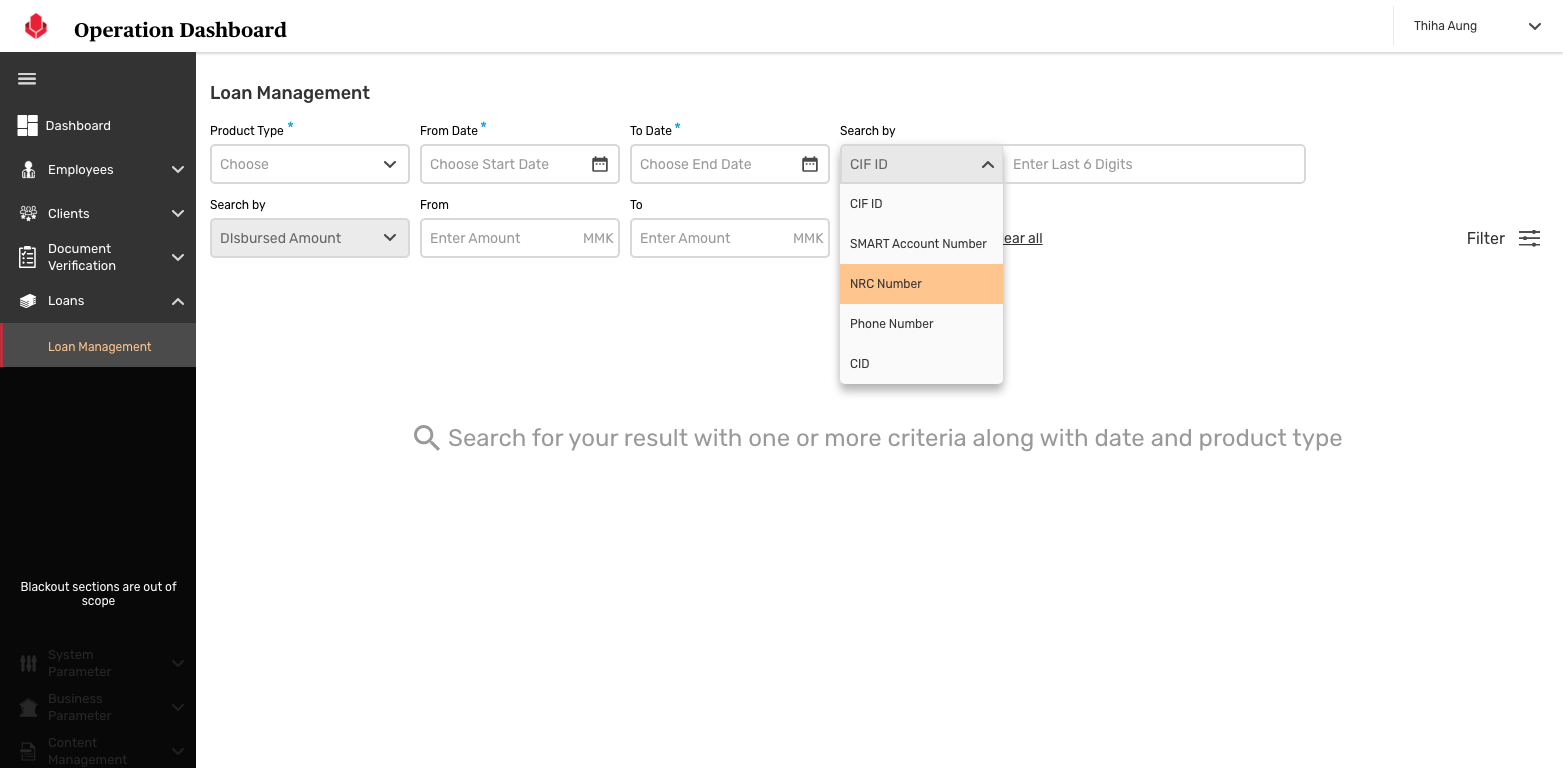
Task: Click the Clients menu label
Action: click(69, 213)
